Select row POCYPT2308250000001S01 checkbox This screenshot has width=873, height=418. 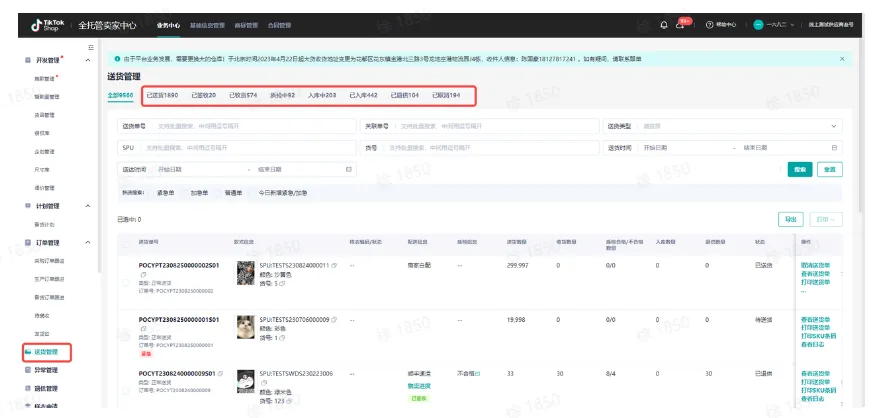(125, 336)
